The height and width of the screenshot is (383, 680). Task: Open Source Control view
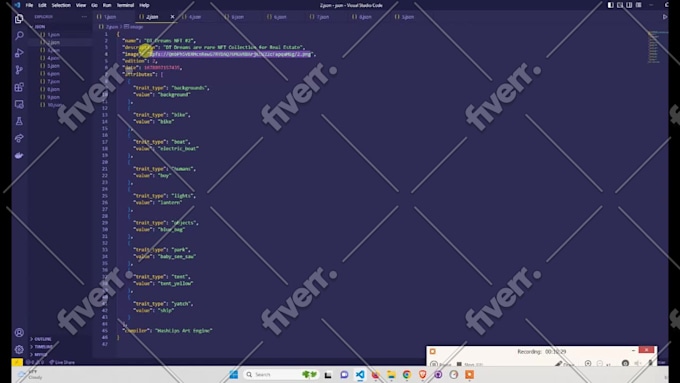19,70
